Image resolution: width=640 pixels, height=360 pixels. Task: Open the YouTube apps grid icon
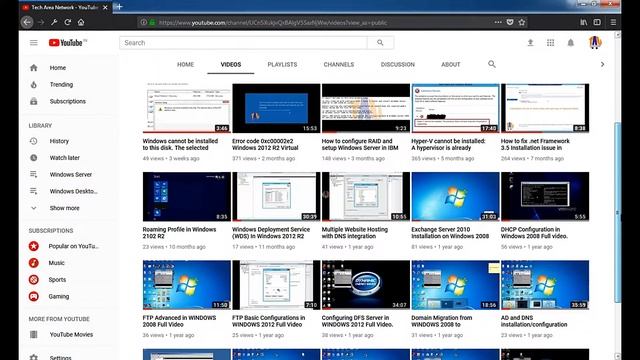(x=550, y=42)
